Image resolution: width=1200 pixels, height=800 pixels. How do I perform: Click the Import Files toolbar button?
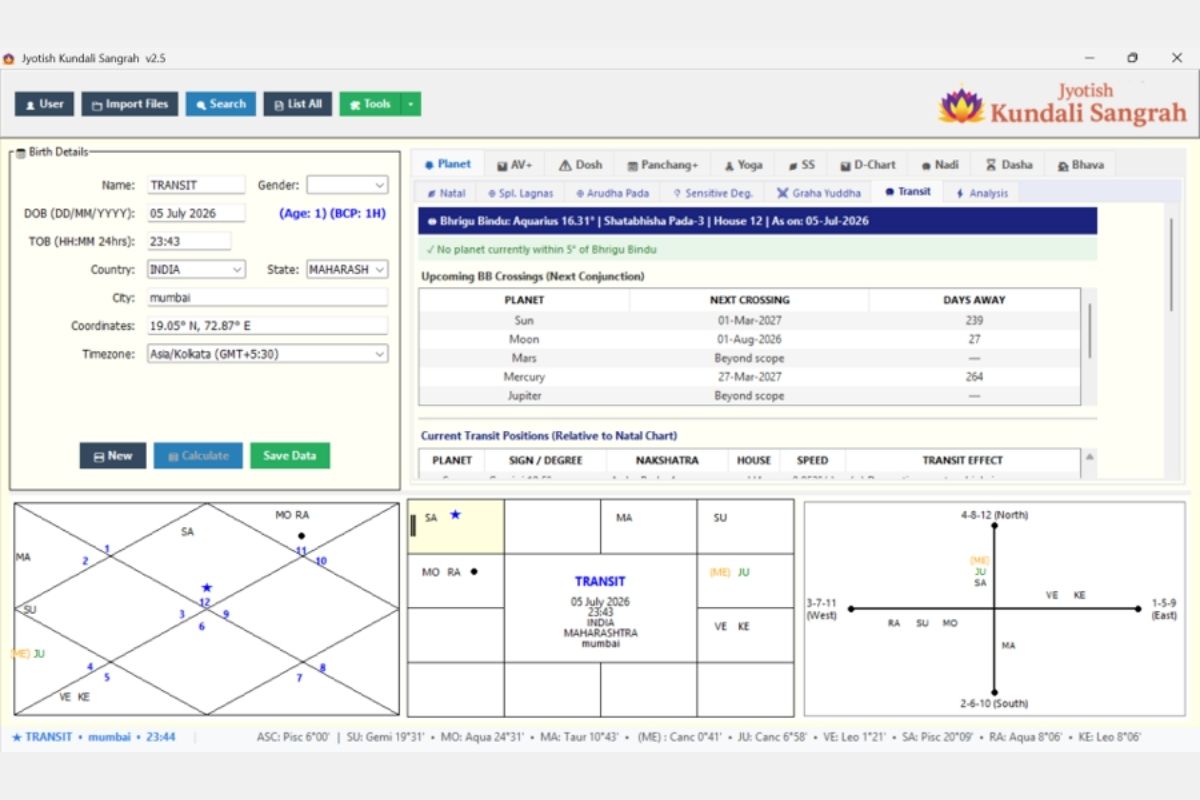coord(130,104)
